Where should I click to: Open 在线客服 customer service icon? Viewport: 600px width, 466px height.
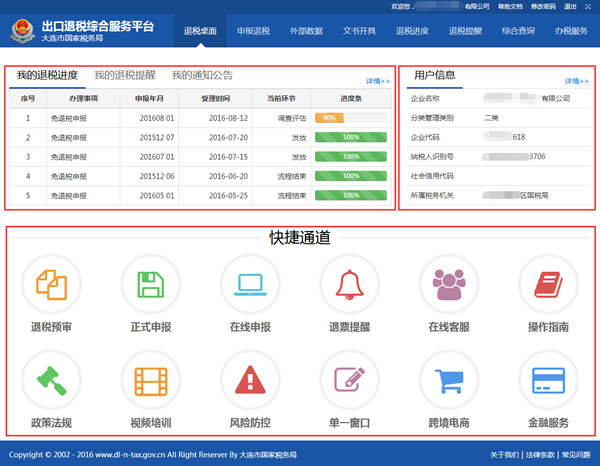tap(447, 285)
